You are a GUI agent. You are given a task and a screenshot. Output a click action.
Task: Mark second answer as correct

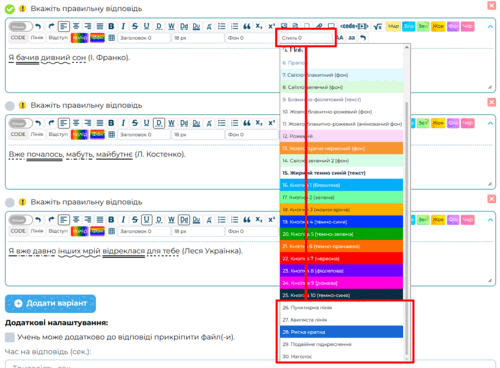[10, 106]
